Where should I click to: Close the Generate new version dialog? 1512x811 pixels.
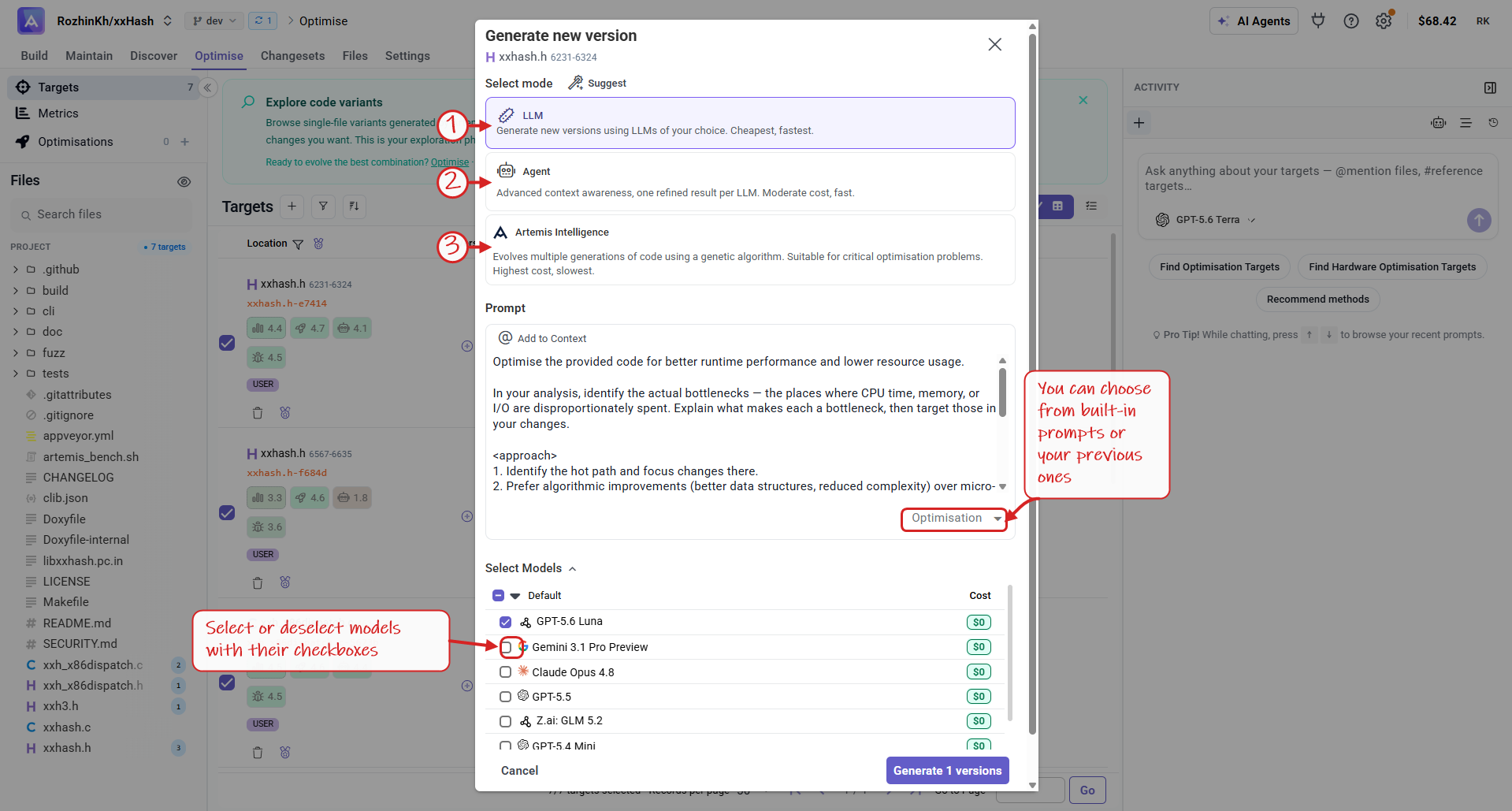995,45
